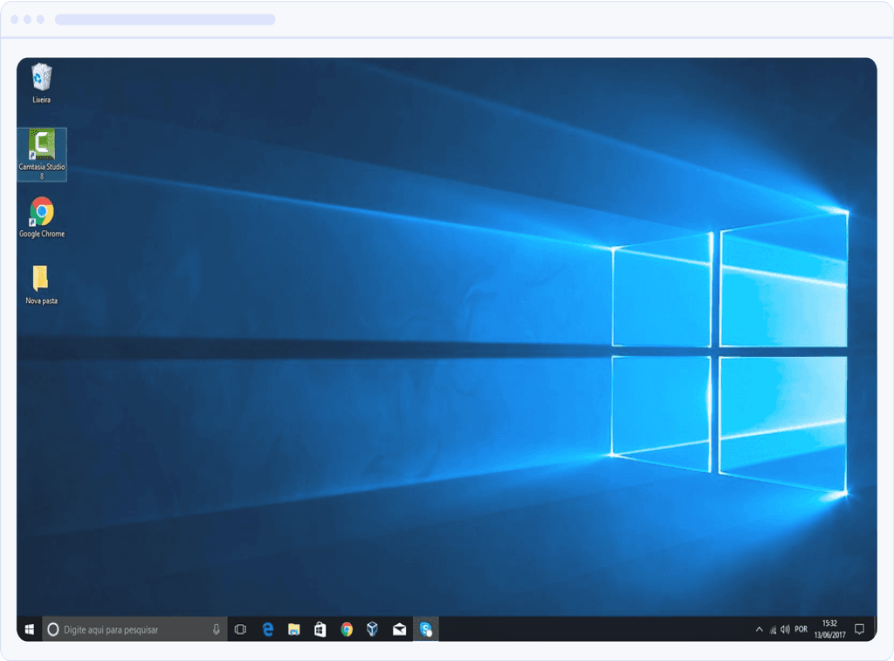Click the POR language indicator
Viewport: 894px width, 661px height.
[x=801, y=629]
